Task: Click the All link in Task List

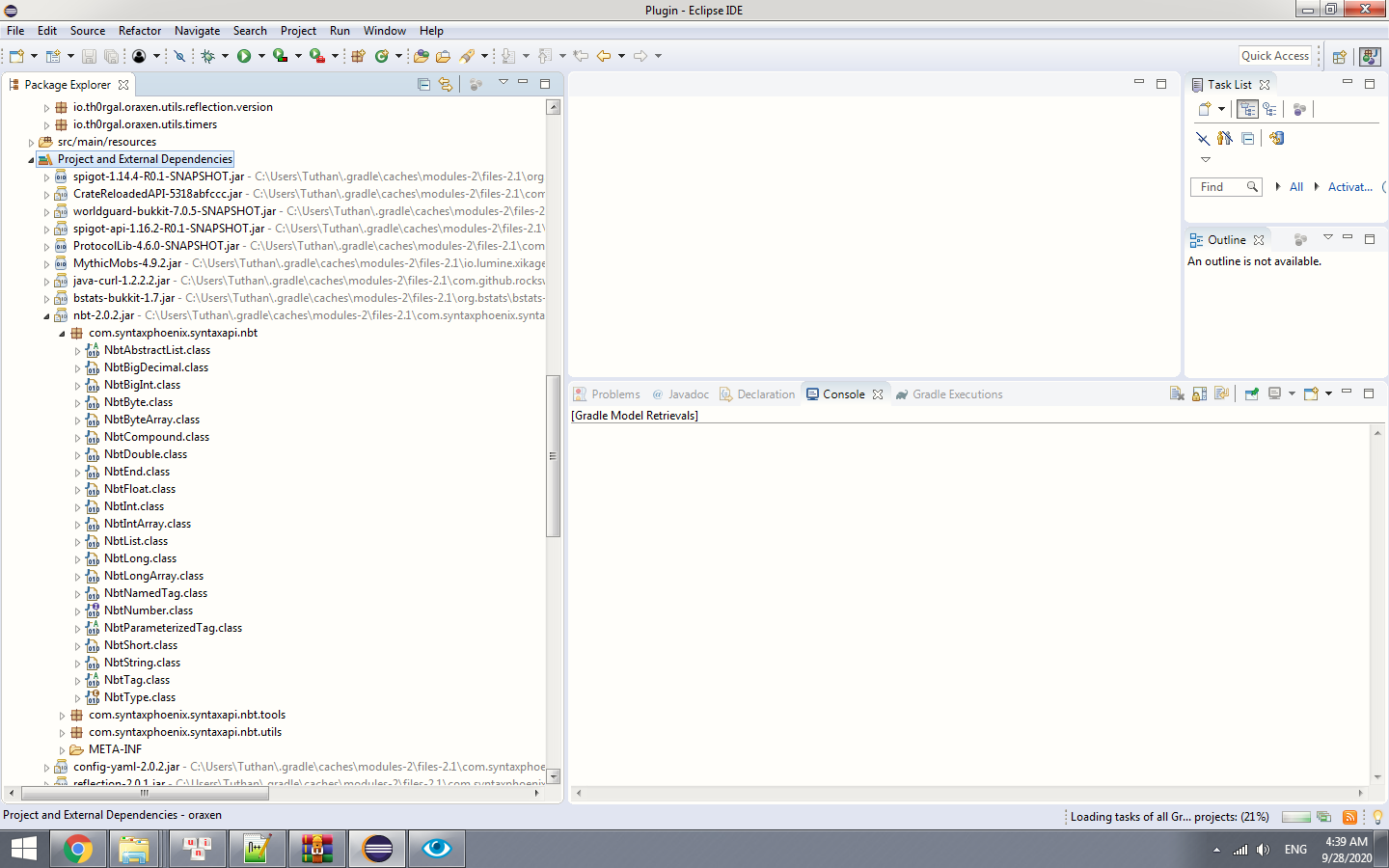Action: point(1295,187)
